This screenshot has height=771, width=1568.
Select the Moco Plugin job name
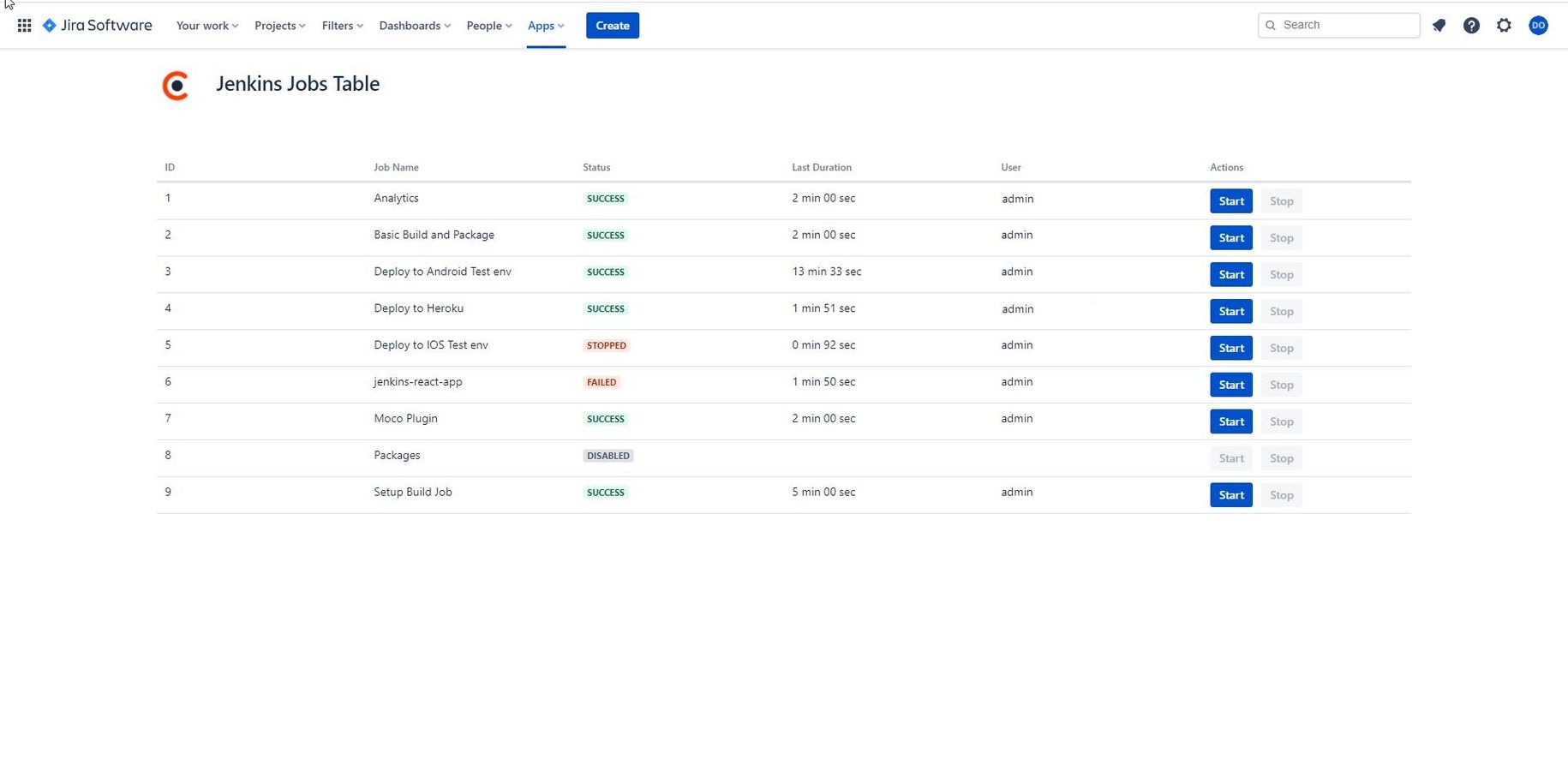coord(405,420)
